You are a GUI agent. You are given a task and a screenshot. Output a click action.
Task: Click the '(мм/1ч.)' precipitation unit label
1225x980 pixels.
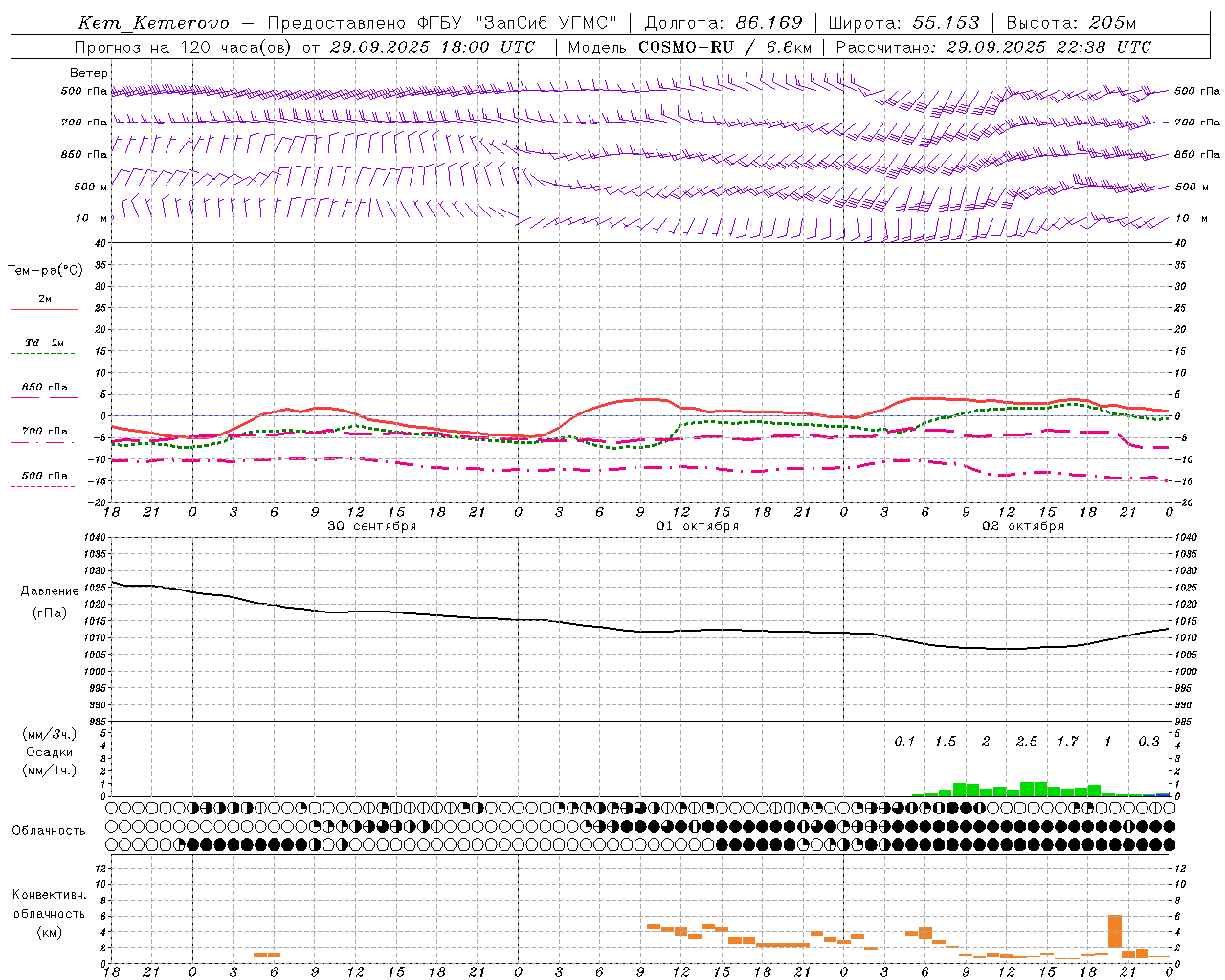click(49, 770)
